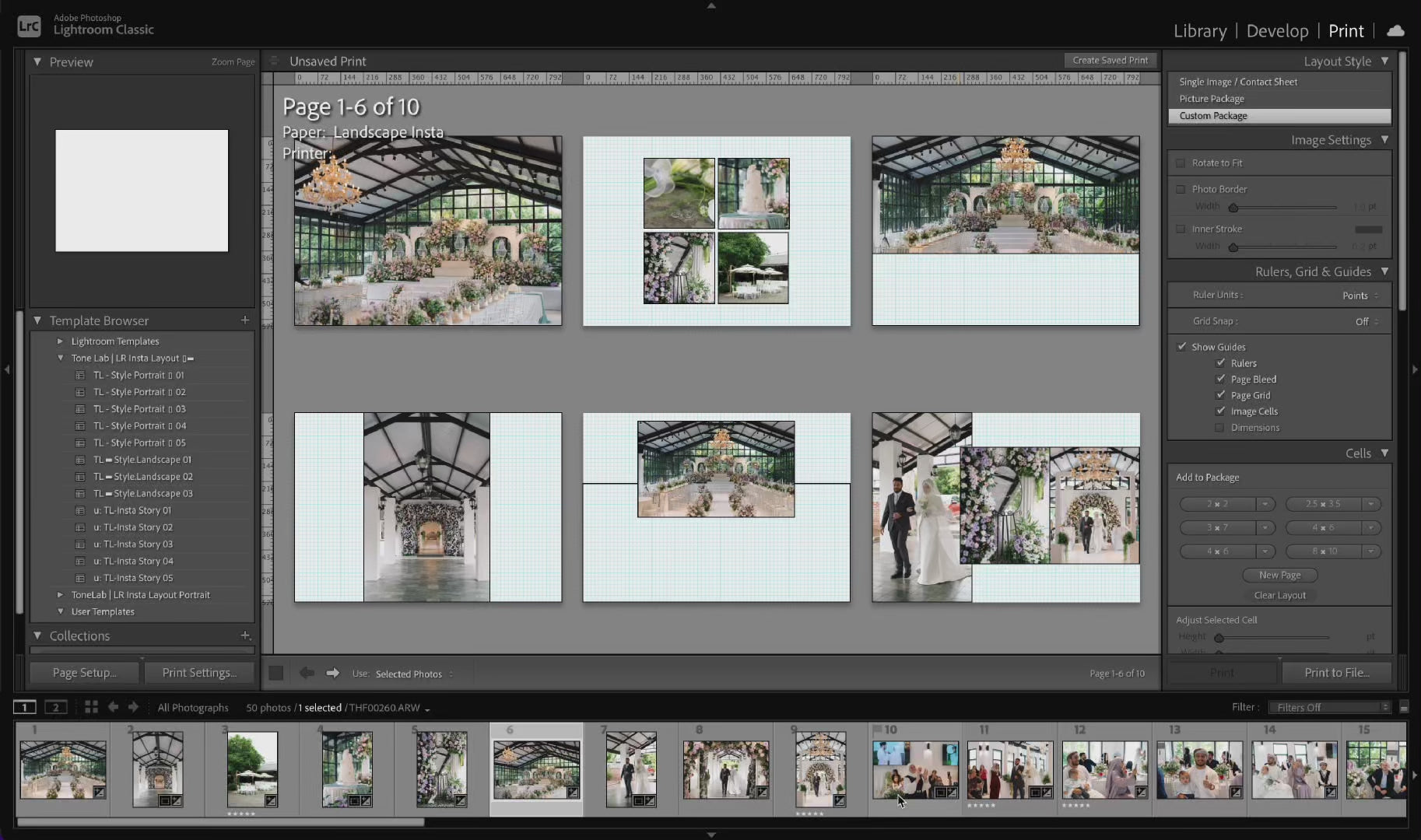The height and width of the screenshot is (840, 1421).
Task: Click the stop square icon in toolbar
Action: tap(276, 674)
